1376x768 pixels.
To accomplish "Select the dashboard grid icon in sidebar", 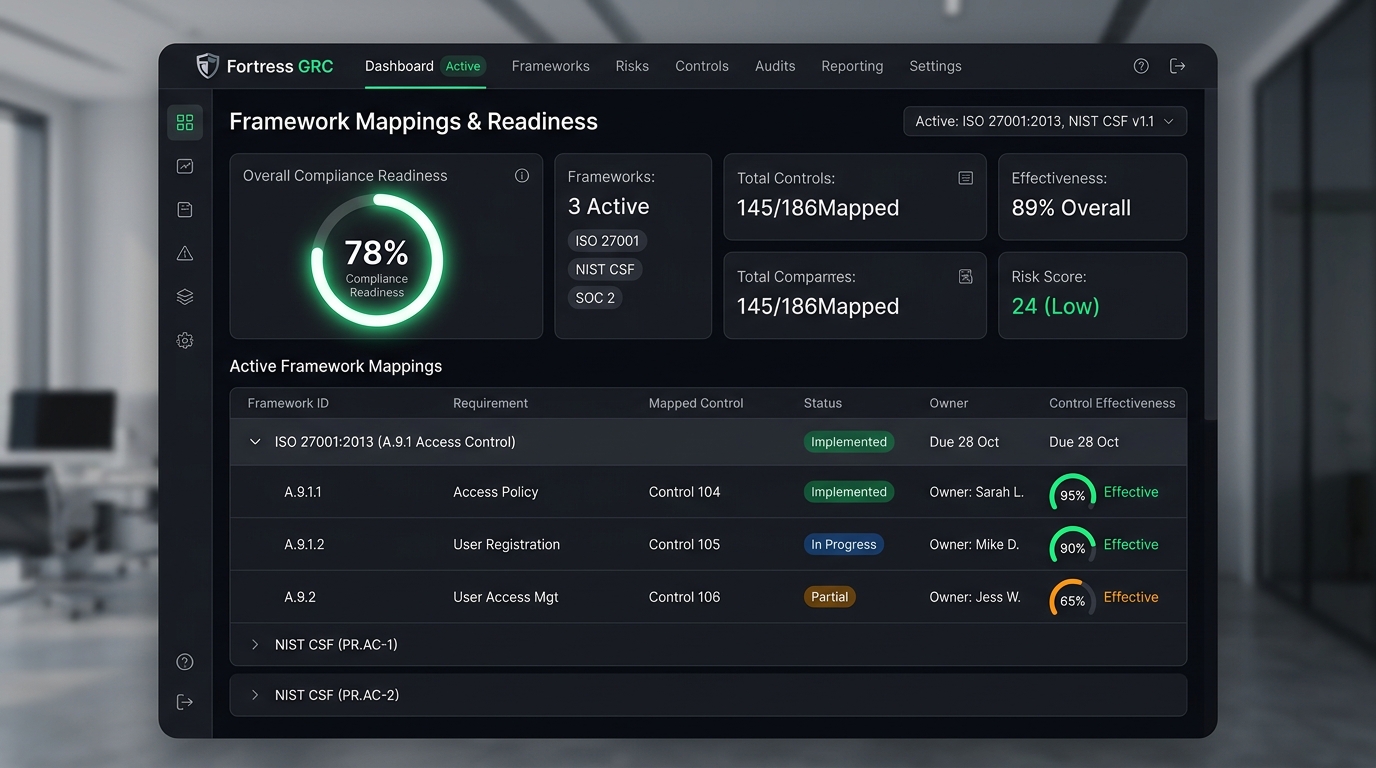I will (x=185, y=122).
